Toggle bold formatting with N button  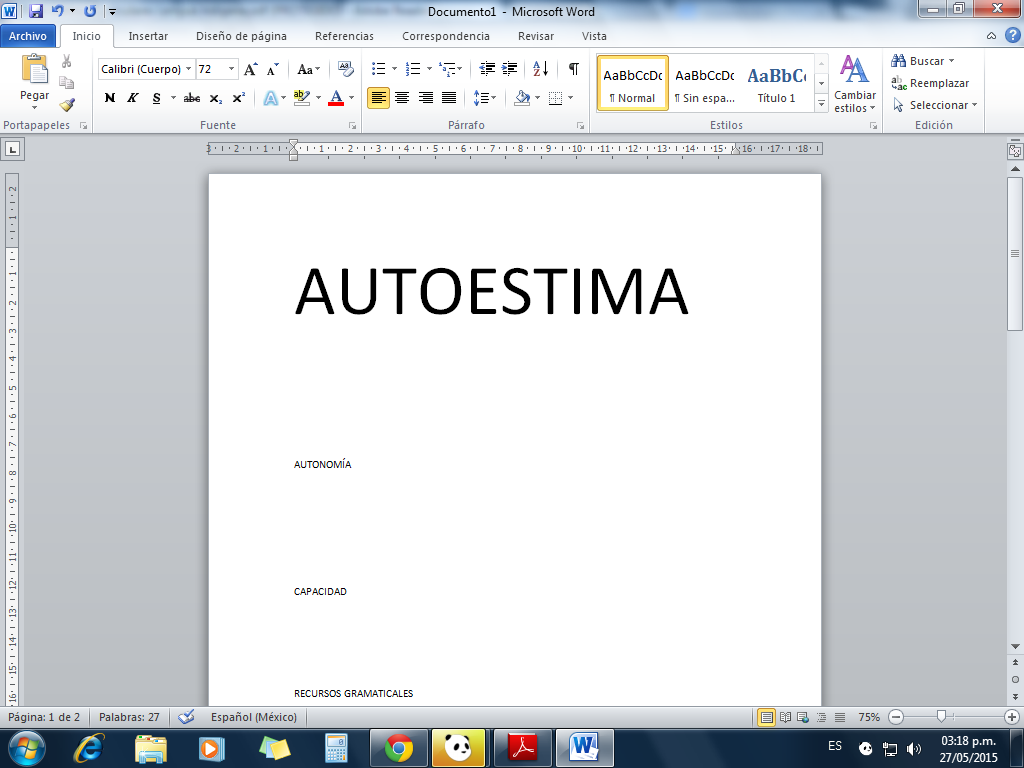[x=110, y=98]
